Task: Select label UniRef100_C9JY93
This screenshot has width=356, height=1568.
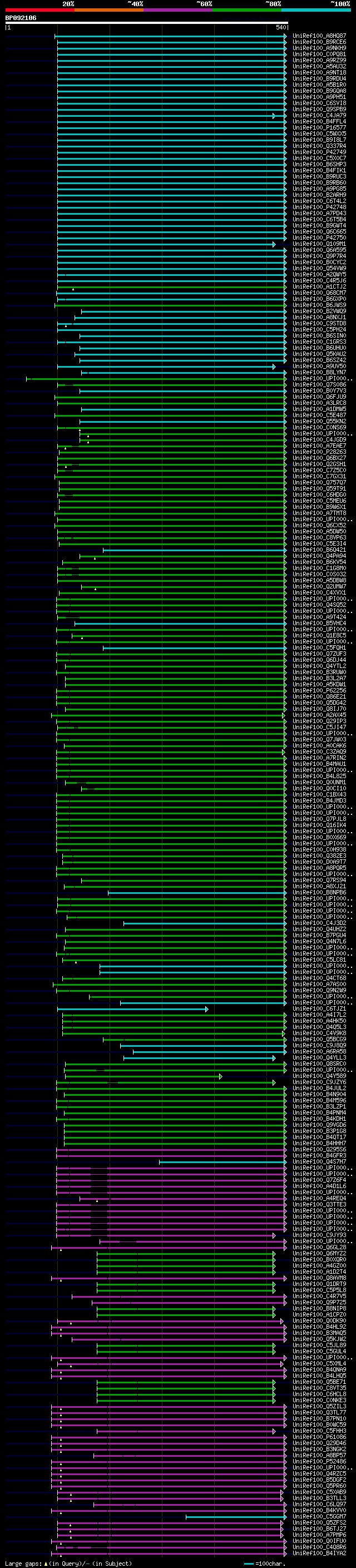Action: click(x=319, y=1235)
